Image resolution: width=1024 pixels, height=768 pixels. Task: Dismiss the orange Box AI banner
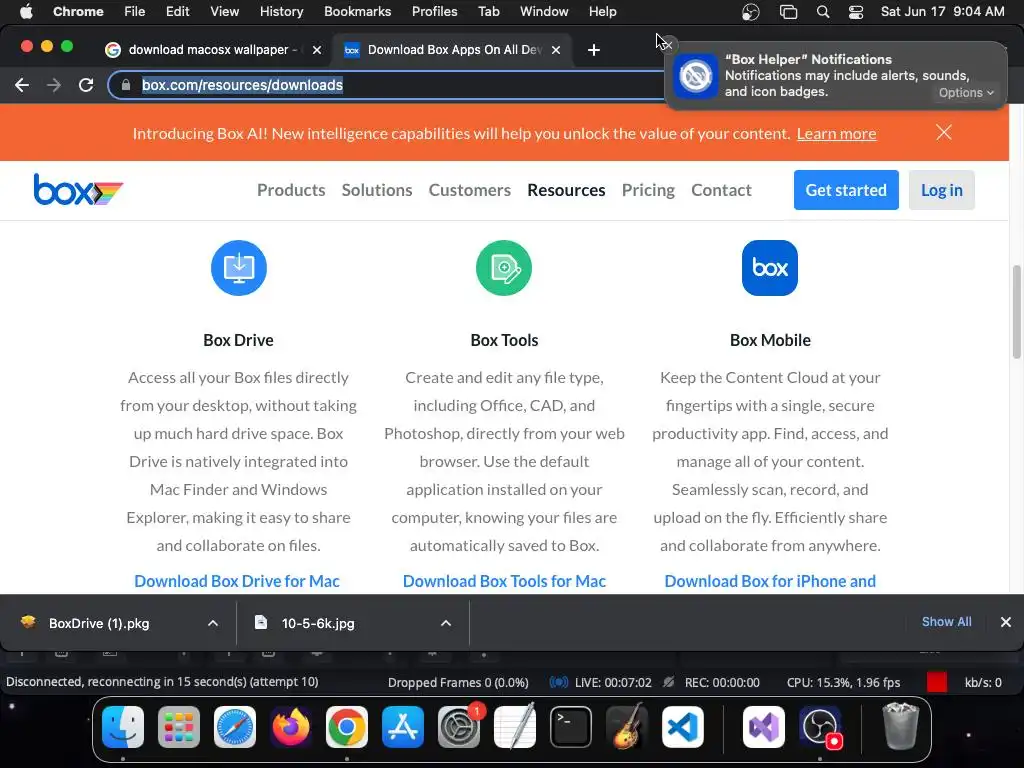pos(944,133)
